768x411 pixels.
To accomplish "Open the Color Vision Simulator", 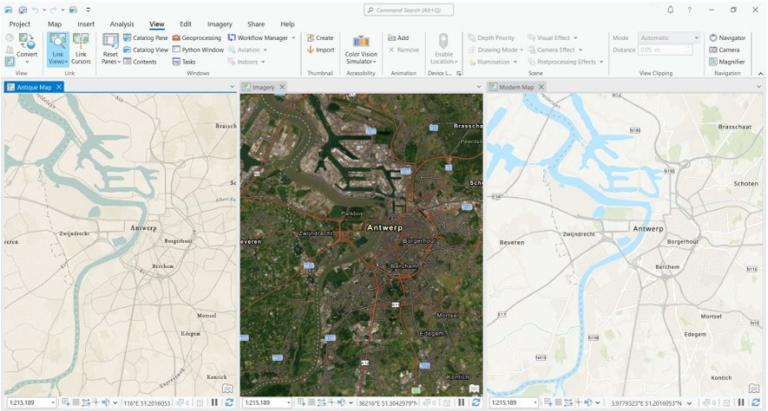I will [361, 49].
